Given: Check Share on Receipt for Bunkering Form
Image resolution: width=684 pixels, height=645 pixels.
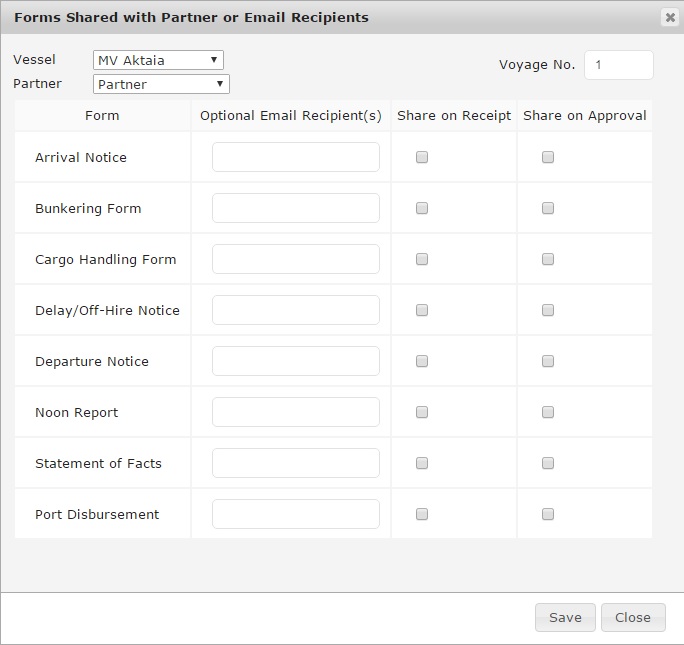Looking at the screenshot, I should point(422,208).
